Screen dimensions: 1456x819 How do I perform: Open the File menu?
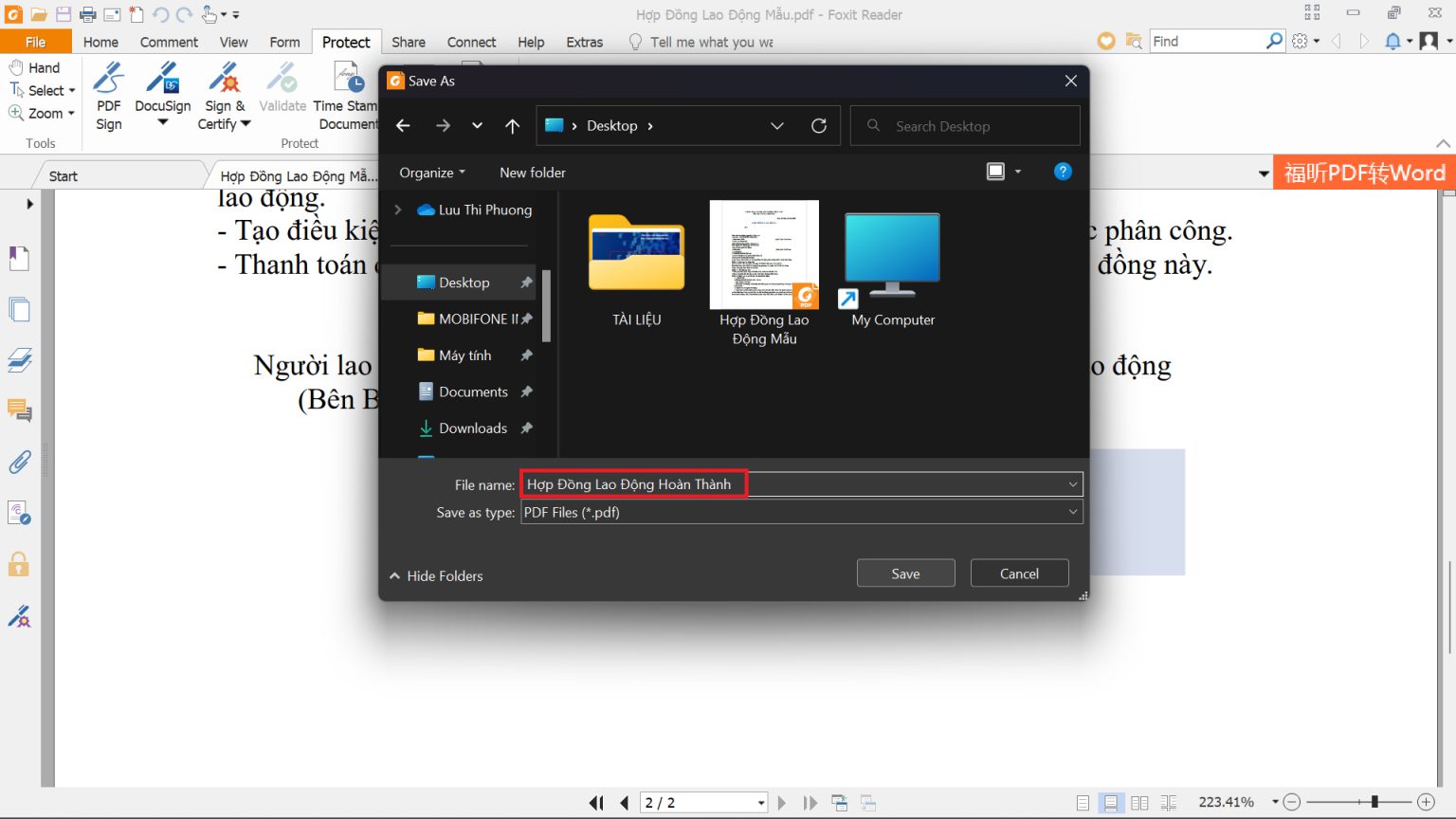(35, 42)
